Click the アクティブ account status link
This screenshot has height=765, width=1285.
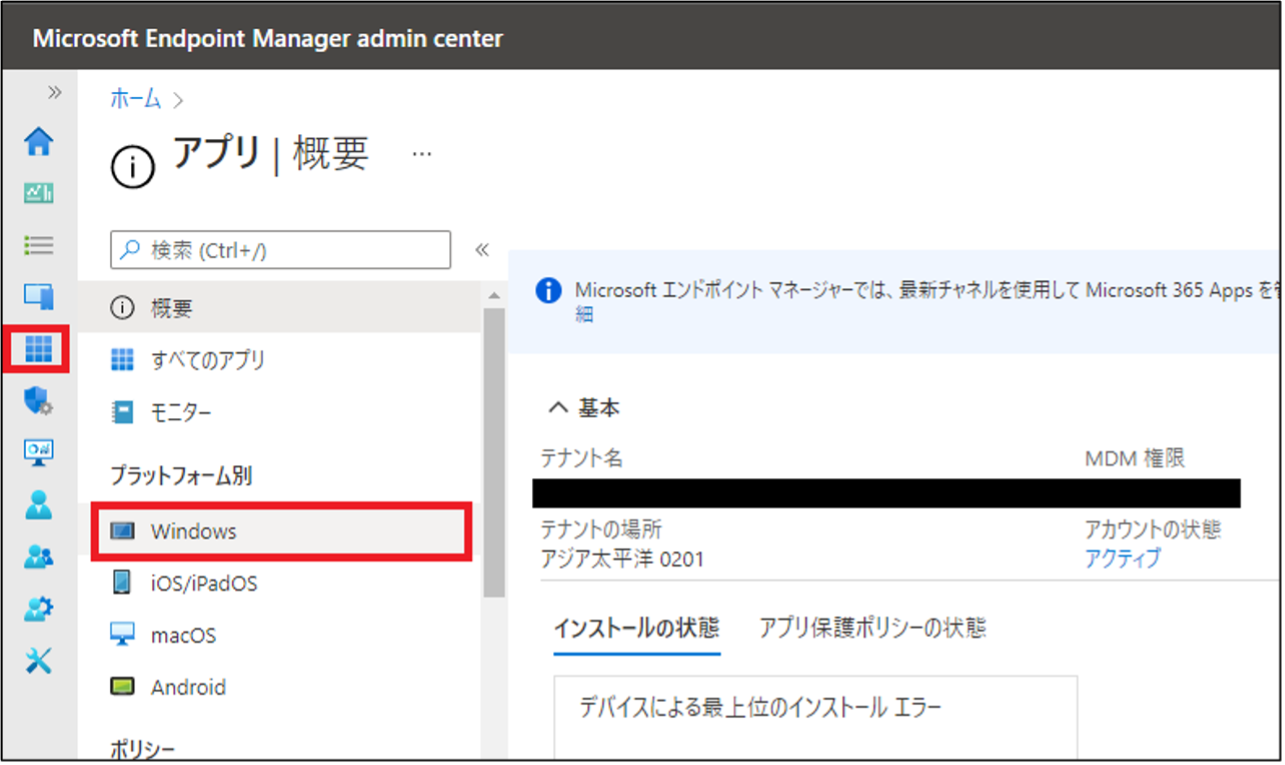click(1123, 558)
